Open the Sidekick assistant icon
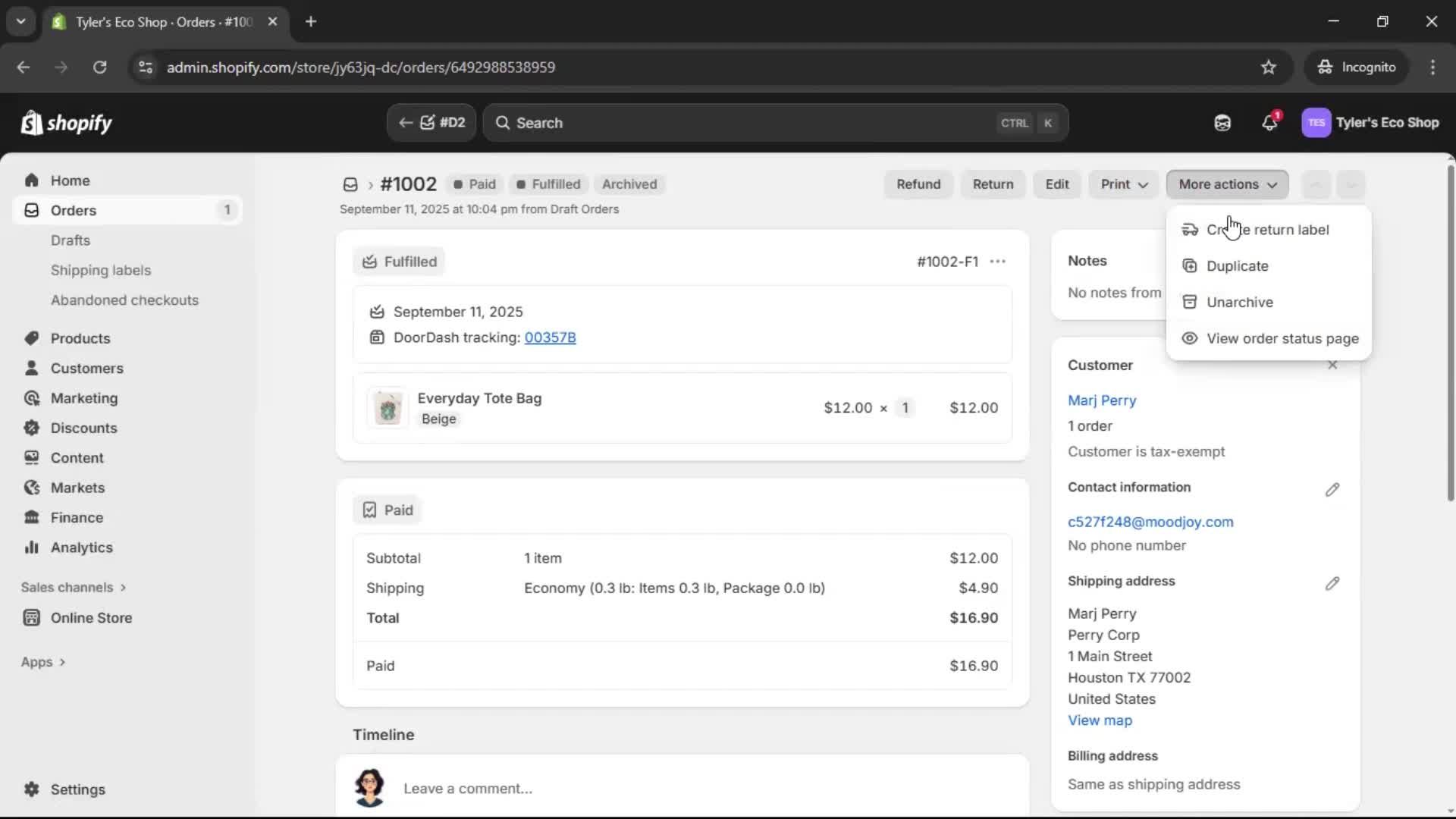This screenshot has height=819, width=1456. pyautogui.click(x=1222, y=122)
